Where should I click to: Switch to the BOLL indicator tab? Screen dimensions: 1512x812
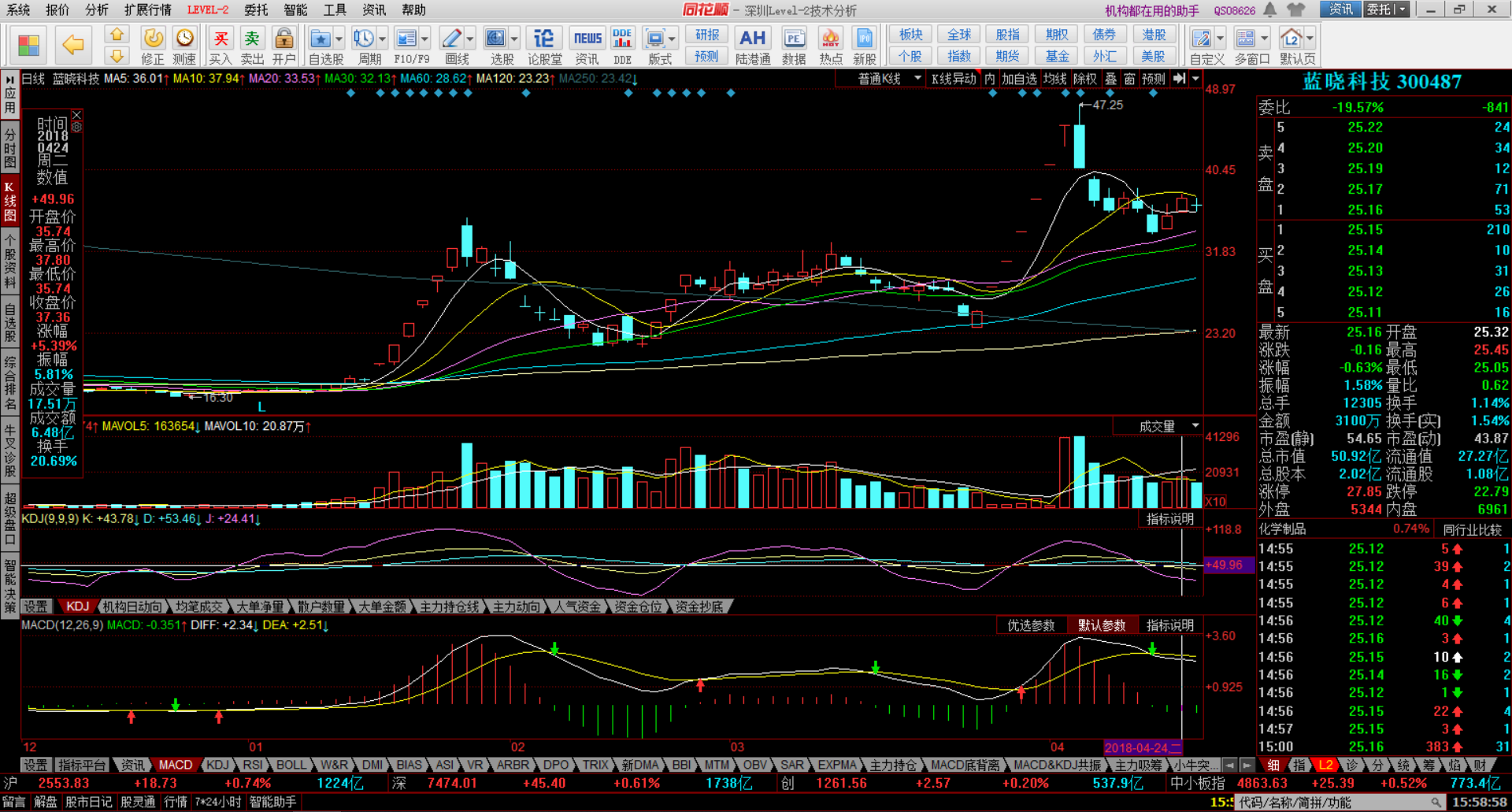click(x=291, y=765)
